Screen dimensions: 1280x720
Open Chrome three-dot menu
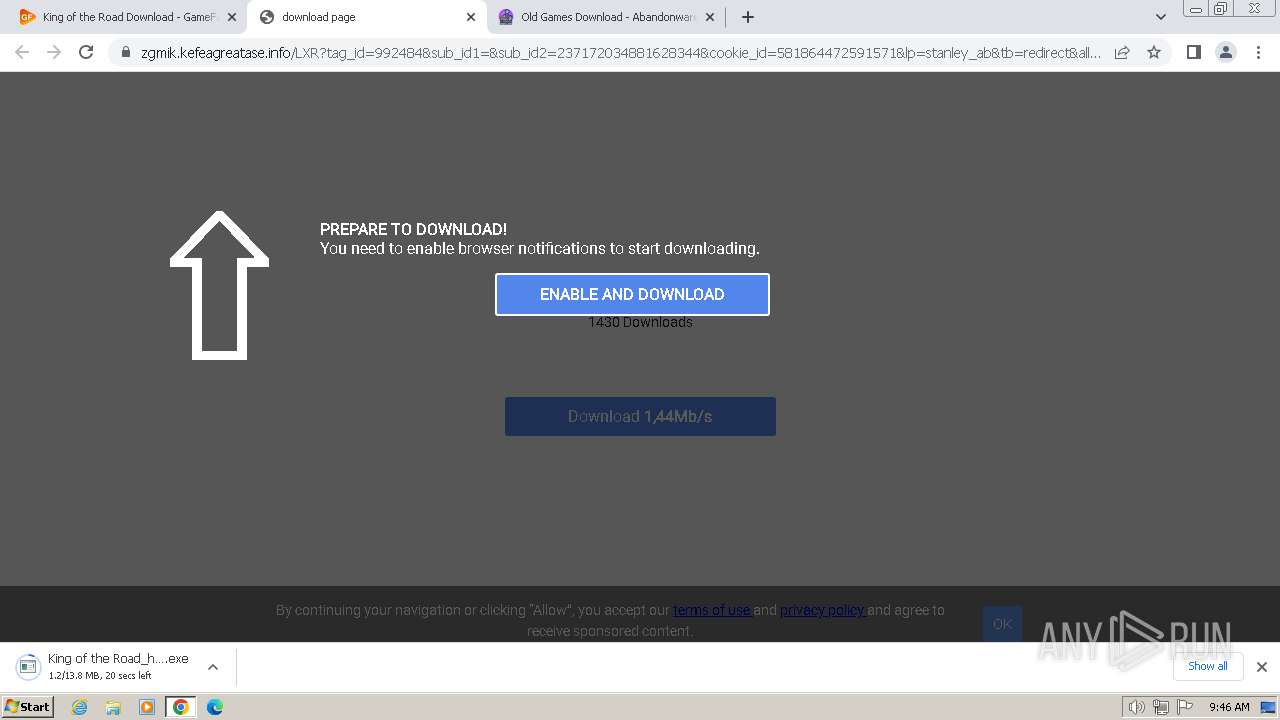click(x=1258, y=52)
